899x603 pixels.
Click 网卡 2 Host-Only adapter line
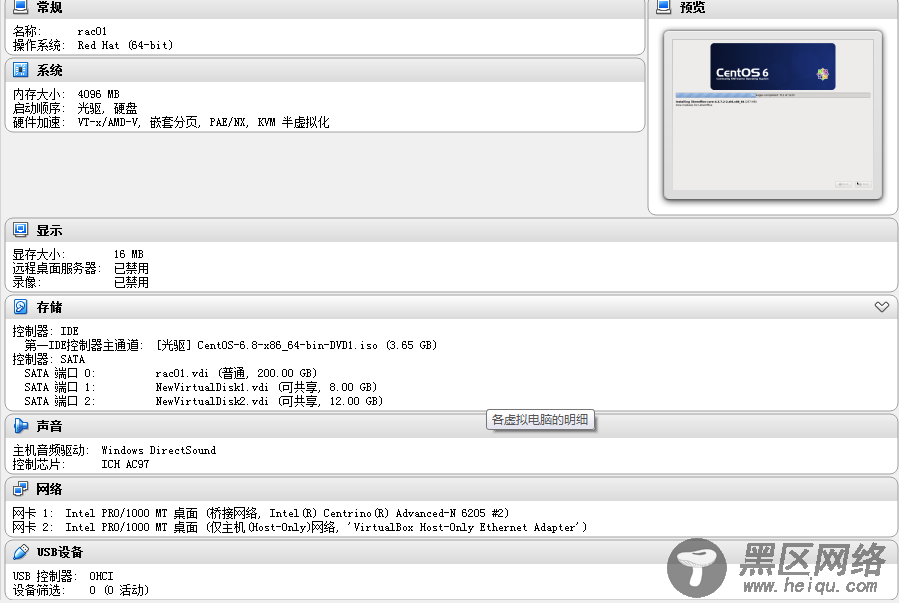(x=300, y=527)
